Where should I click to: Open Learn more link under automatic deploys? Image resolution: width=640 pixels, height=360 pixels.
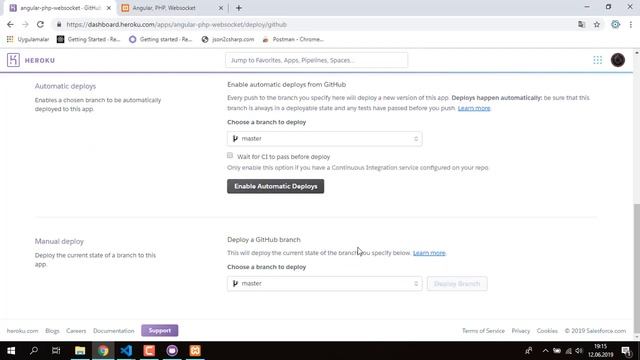point(474,108)
